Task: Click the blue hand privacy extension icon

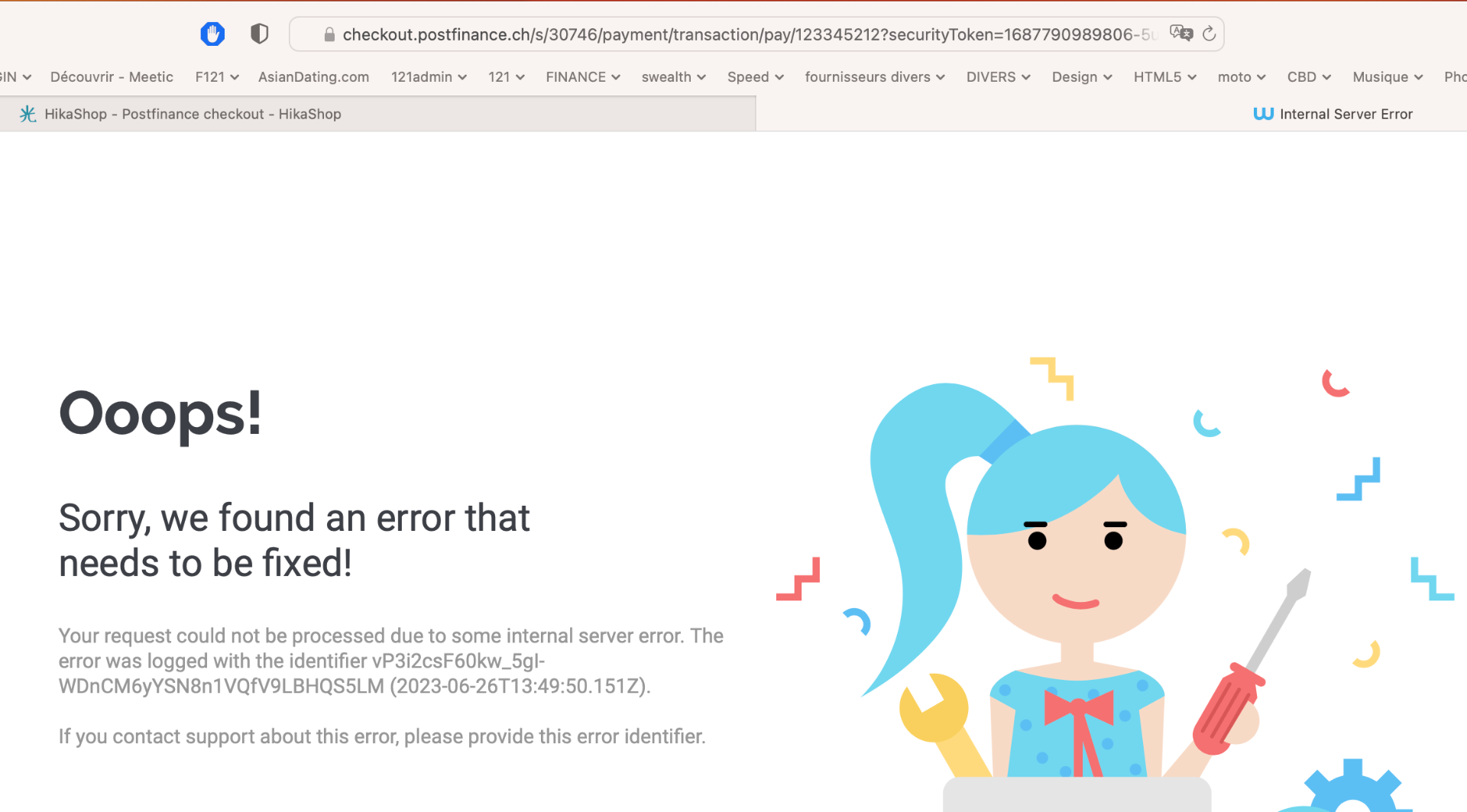Action: (x=212, y=34)
